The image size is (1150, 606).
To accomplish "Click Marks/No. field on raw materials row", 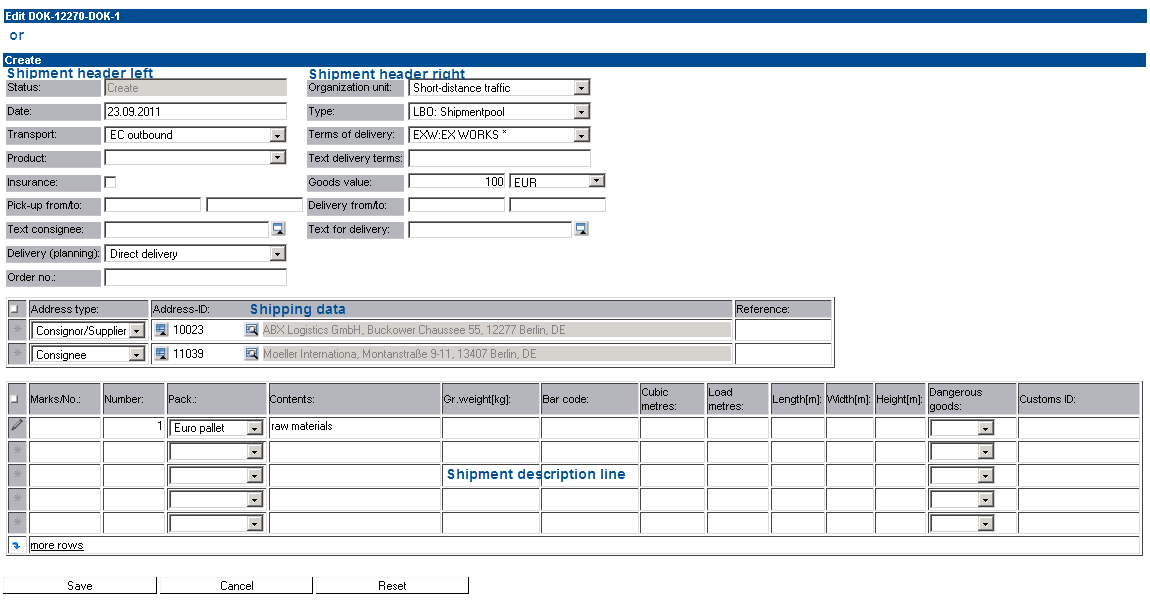I will tap(65, 427).
